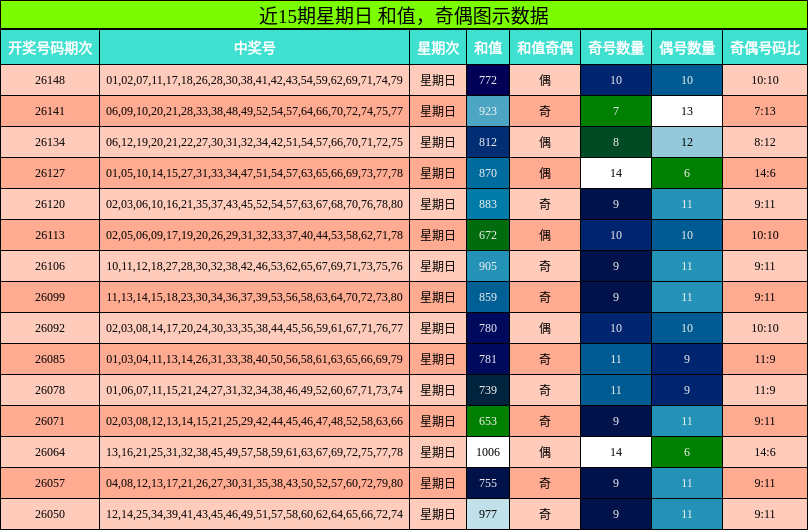The image size is (808, 530).
Task: Click the 7:13 odd-even ratio cell
Action: click(x=765, y=111)
